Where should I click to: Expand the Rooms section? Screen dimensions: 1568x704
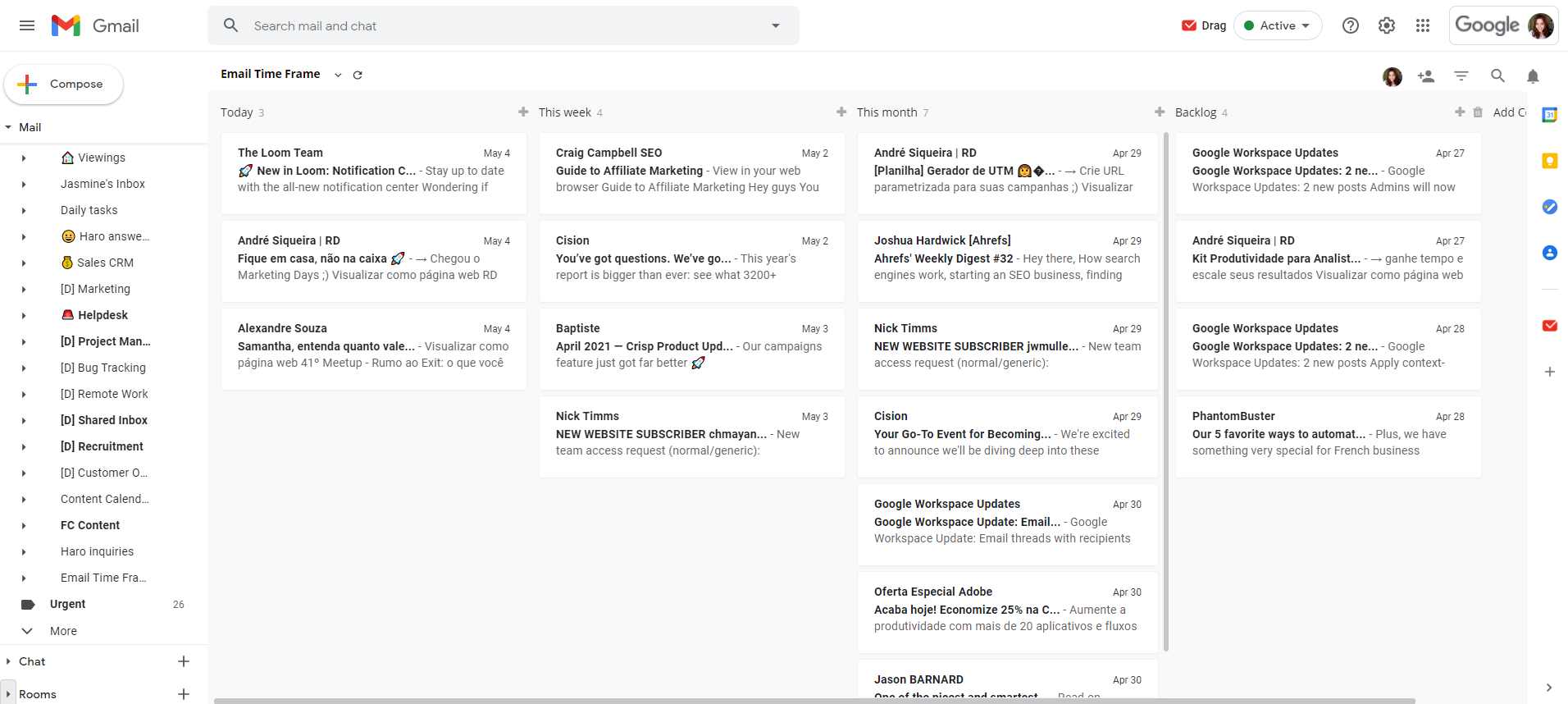tap(8, 694)
